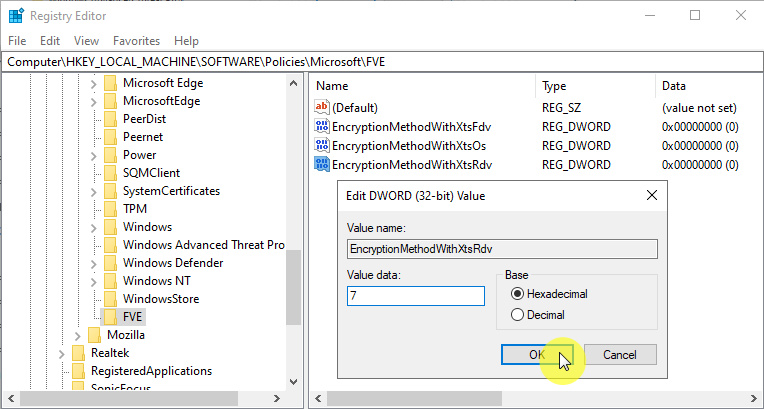Image resolution: width=764 pixels, height=409 pixels.
Task: Select the EncryptionMethodWithXtsFdv DWORD value icon
Action: (322, 127)
